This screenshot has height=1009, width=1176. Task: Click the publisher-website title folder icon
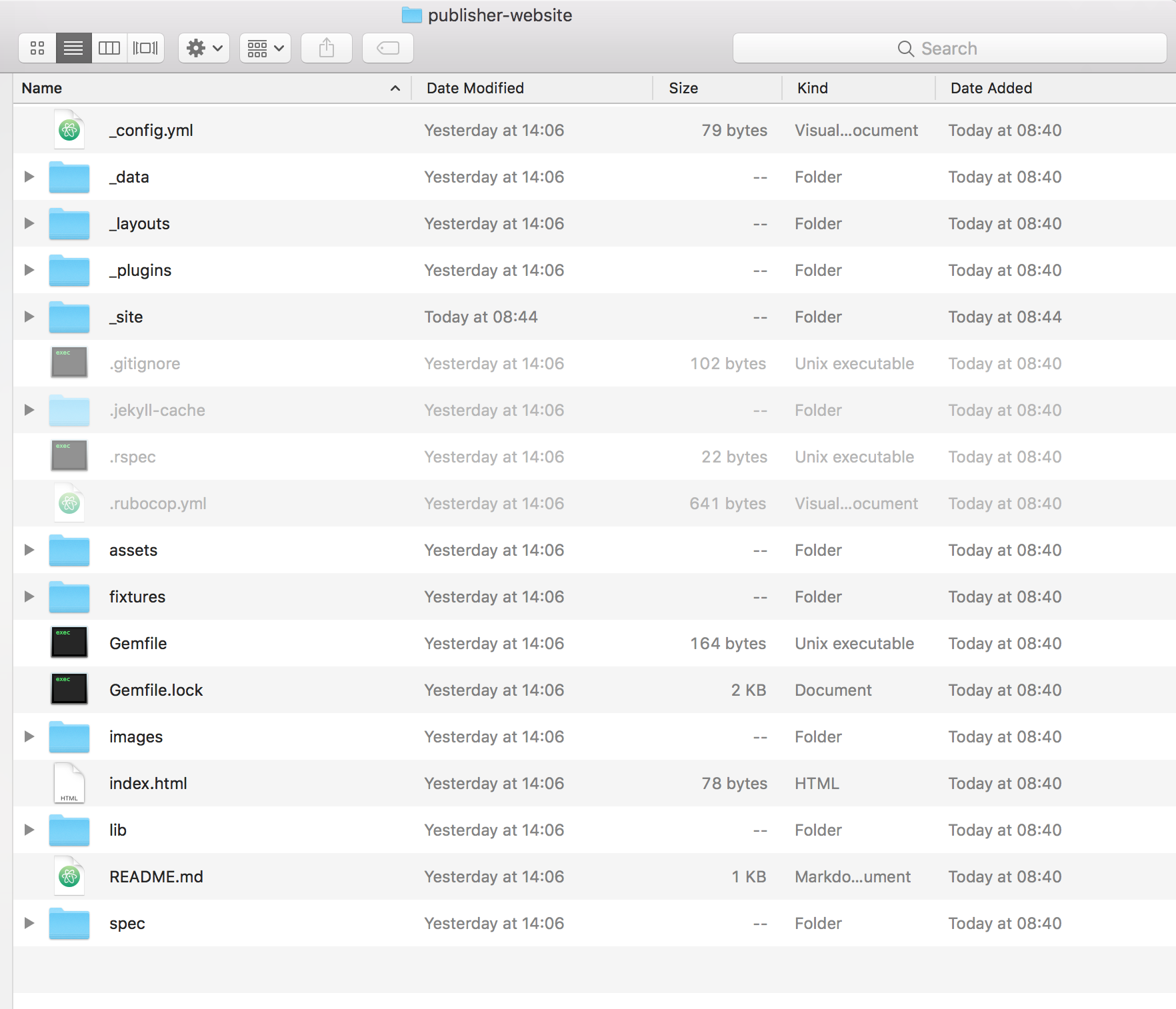point(412,15)
